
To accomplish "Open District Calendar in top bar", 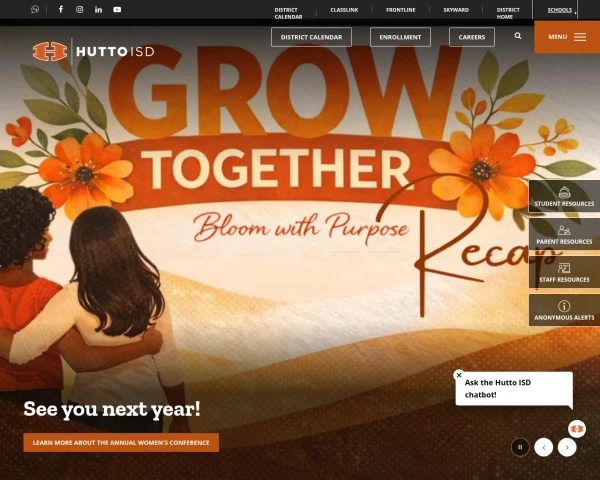I will [289, 13].
